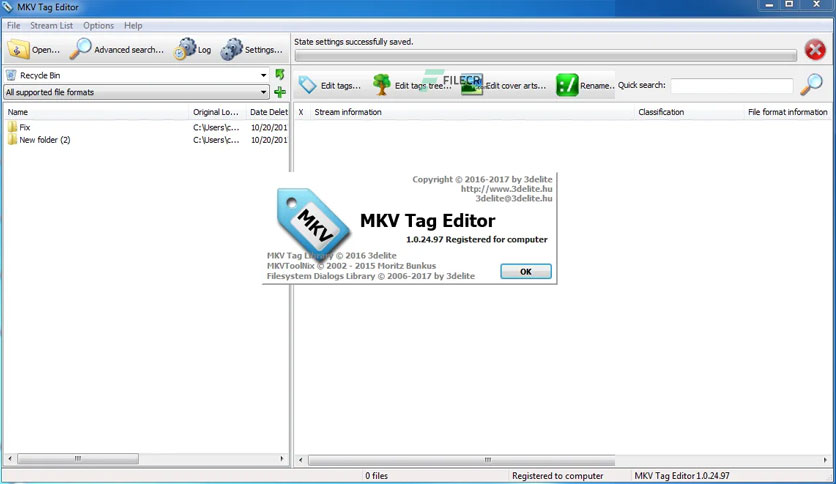Maximize the MKV Tag Editor window
Screen dimensions: 836x484
click(790, 5)
